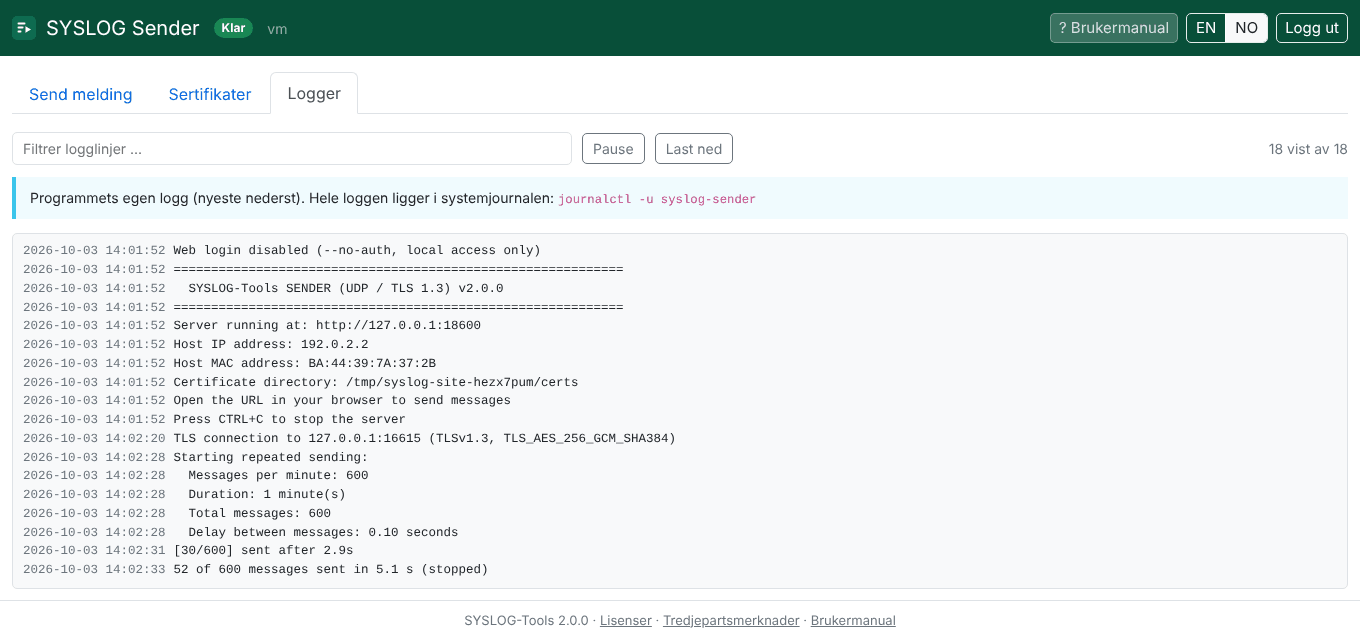Switch to the Sertifikater tab
The image size is (1360, 640).
click(x=210, y=94)
